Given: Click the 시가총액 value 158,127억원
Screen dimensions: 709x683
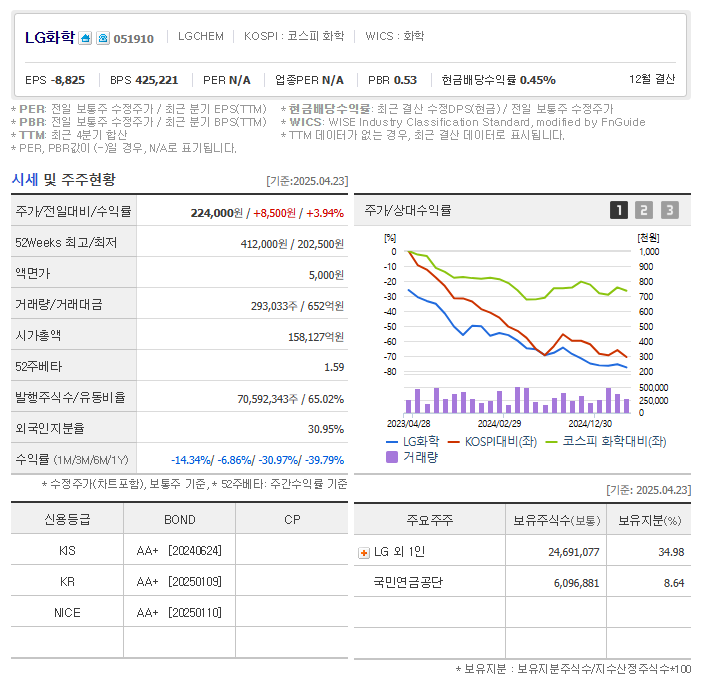Looking at the screenshot, I should coord(316,337).
